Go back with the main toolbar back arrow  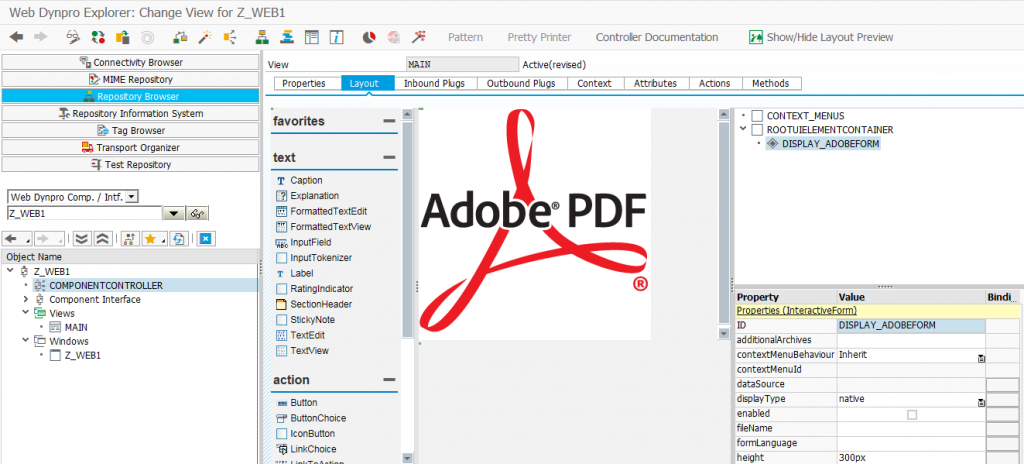point(16,37)
